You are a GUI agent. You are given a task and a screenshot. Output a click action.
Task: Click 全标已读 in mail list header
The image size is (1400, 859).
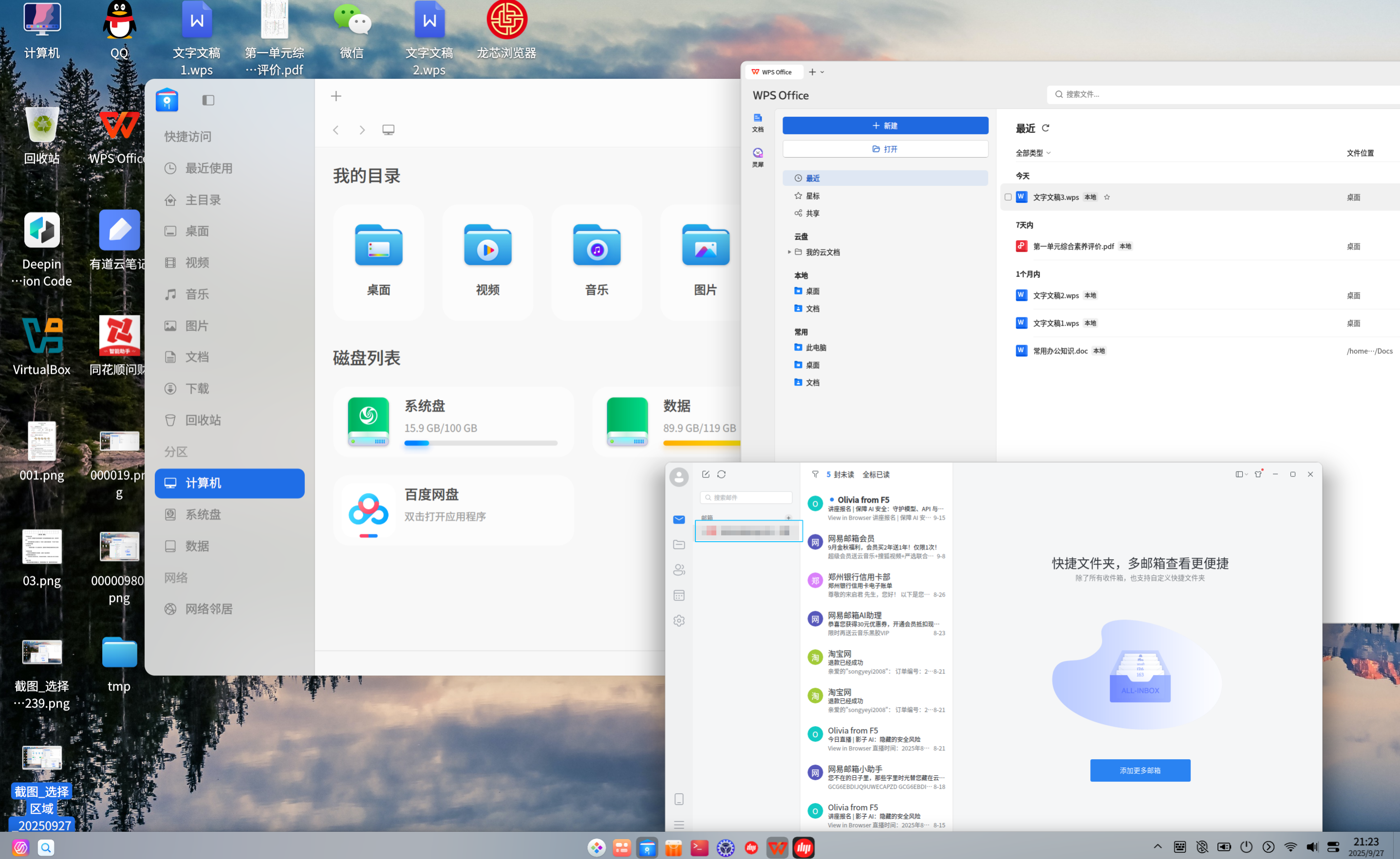[876, 475]
